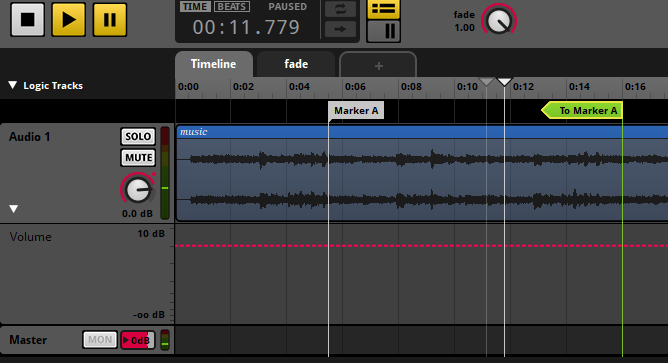This screenshot has width=668, height=363.
Task: Click the gray secondary cursor handle
Action: 487,81
